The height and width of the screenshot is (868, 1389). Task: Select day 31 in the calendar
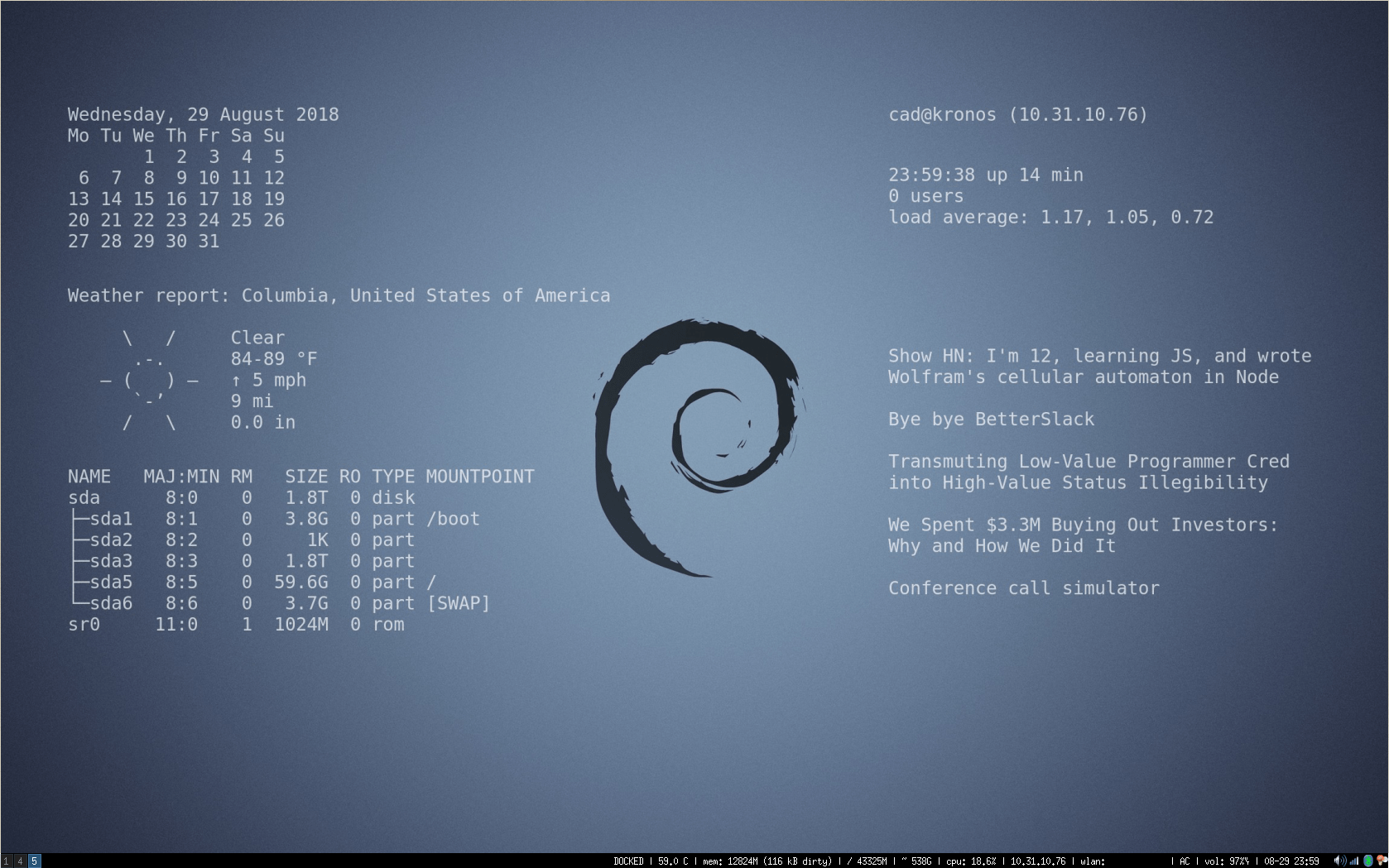pyautogui.click(x=209, y=242)
